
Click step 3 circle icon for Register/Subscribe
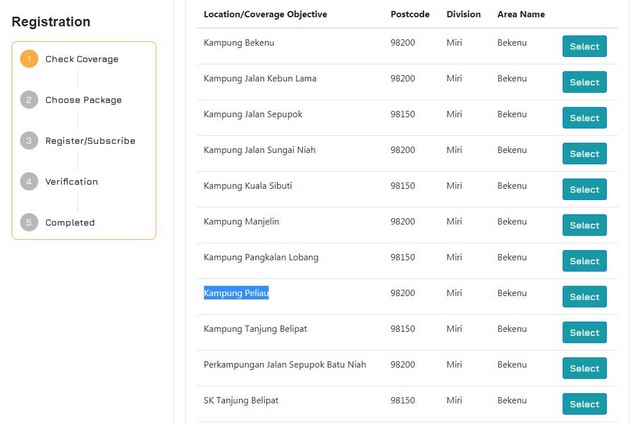coord(29,141)
